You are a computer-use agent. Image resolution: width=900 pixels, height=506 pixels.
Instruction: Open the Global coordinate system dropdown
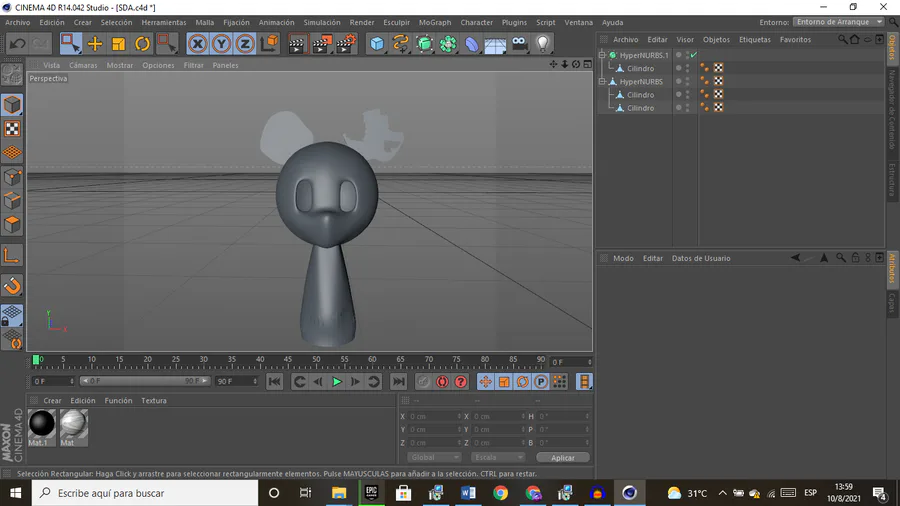click(x=433, y=457)
